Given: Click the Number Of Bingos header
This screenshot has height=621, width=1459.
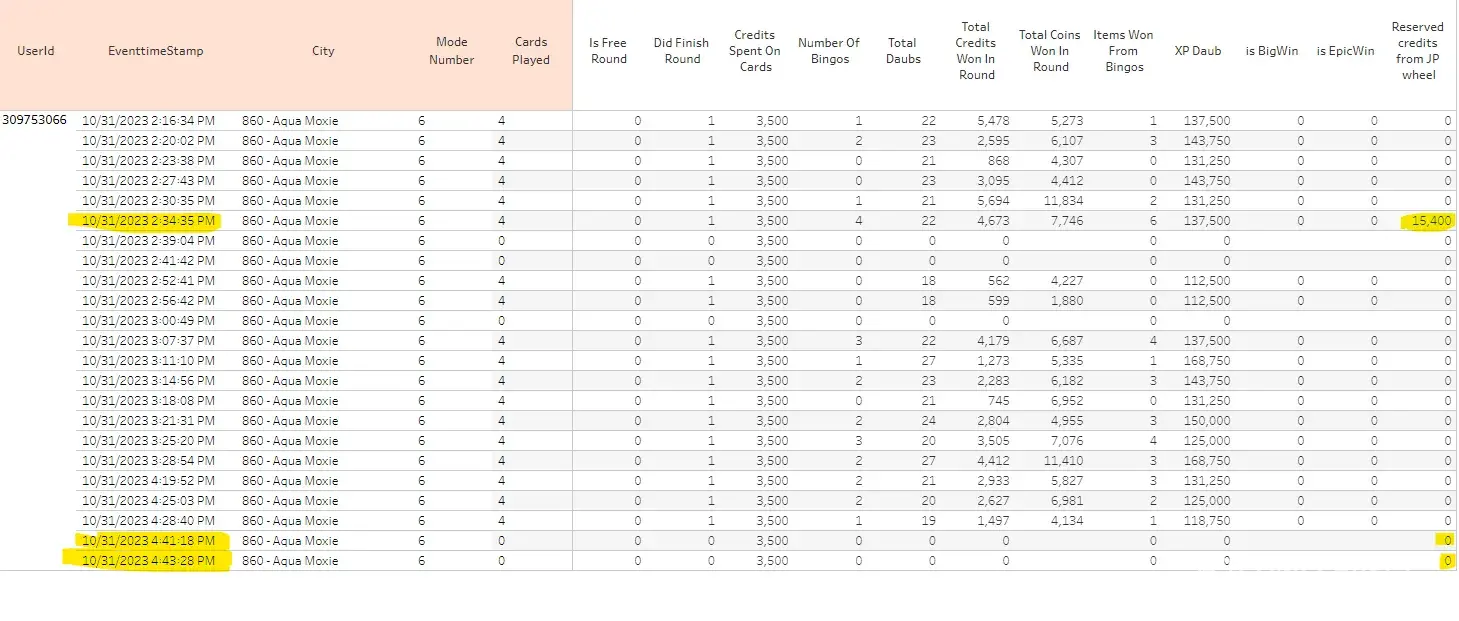Looking at the screenshot, I should coord(829,51).
